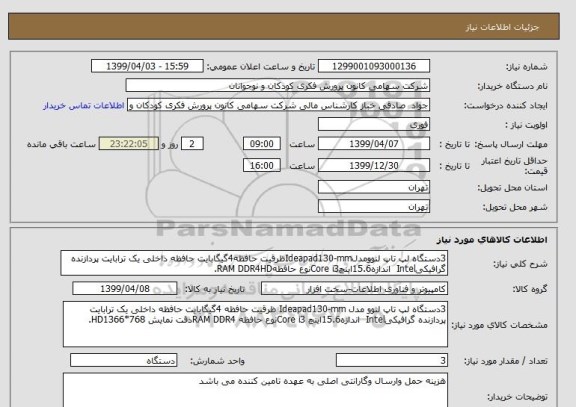
Task: Select the response deadline date 1399/04/07
Action: 374,144
